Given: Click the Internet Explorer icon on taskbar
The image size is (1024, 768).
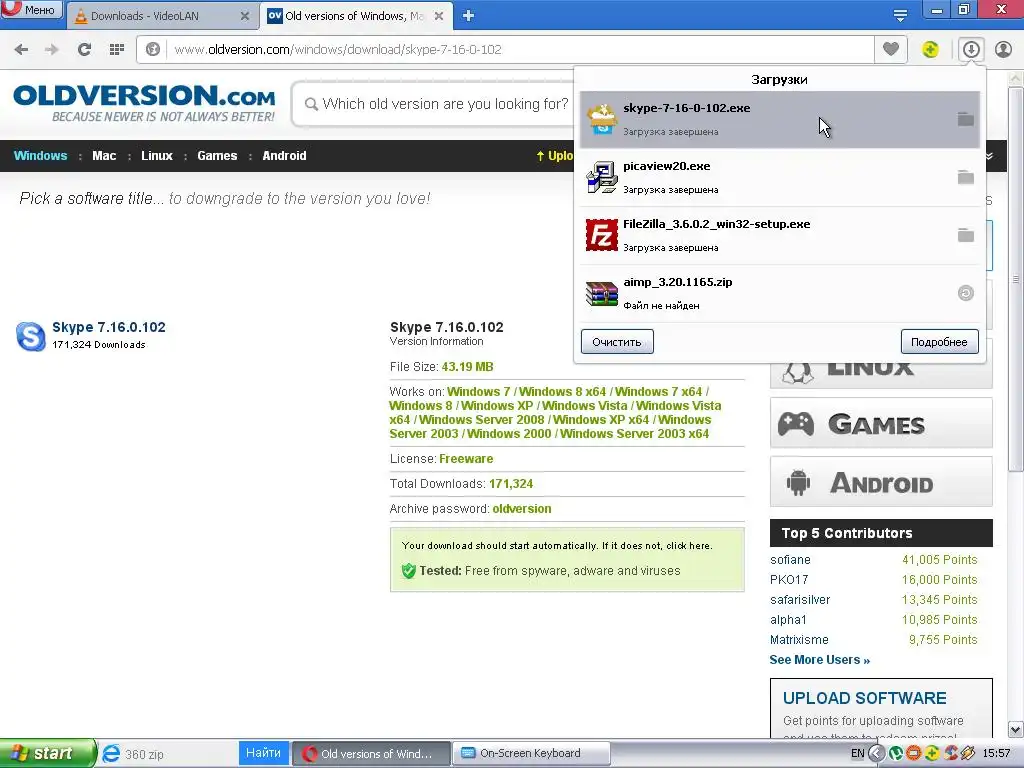Looking at the screenshot, I should point(112,754).
